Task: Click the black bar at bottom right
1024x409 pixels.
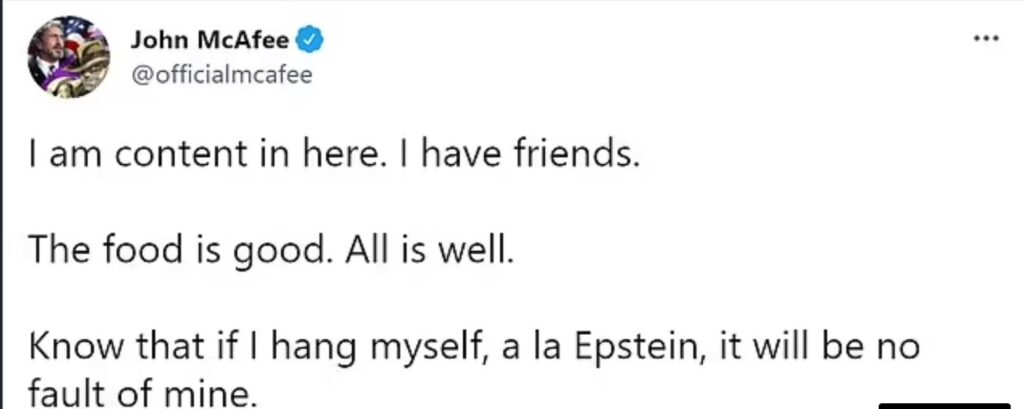Action: pyautogui.click(x=944, y=406)
